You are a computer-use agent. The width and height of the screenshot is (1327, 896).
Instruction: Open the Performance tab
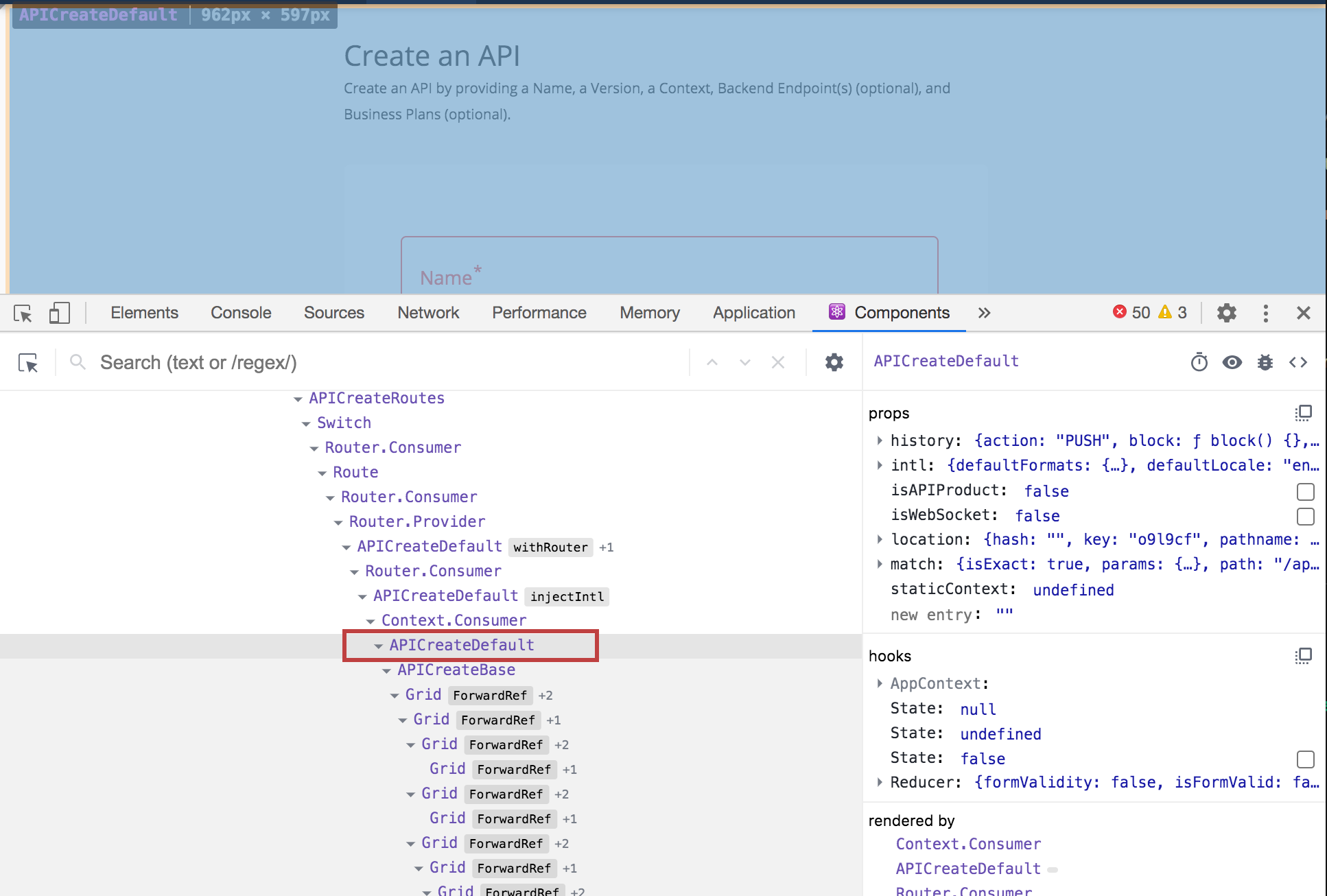click(x=539, y=313)
